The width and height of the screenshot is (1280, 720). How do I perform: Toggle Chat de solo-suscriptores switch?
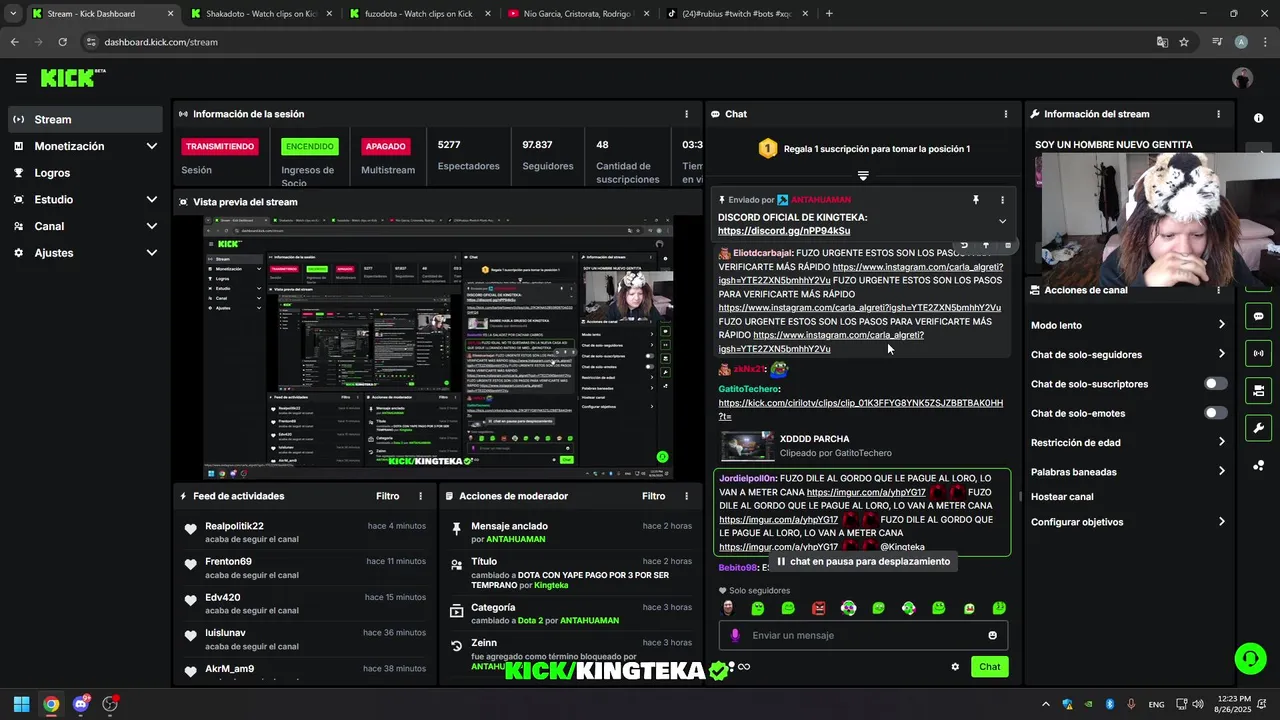[1215, 384]
